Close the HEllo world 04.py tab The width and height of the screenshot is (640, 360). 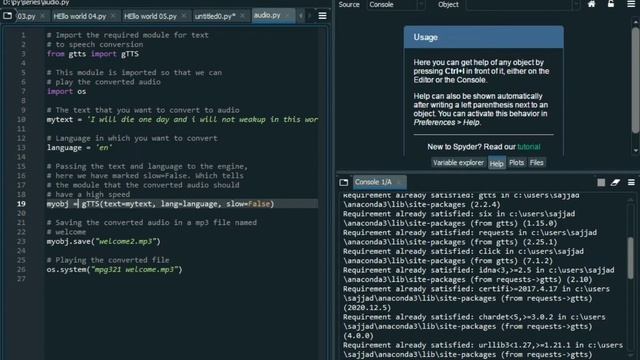coord(113,16)
